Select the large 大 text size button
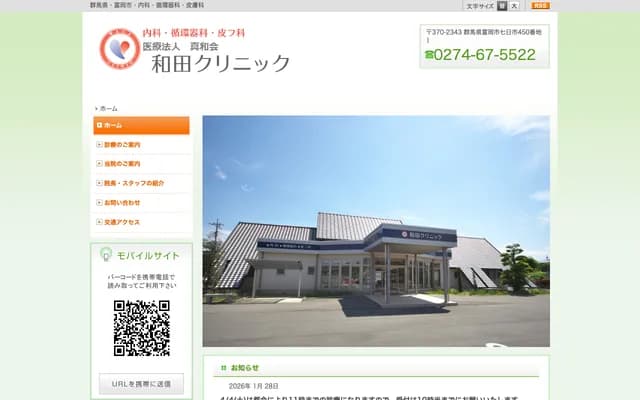Image resolution: width=640 pixels, height=400 pixels. pyautogui.click(x=514, y=6)
